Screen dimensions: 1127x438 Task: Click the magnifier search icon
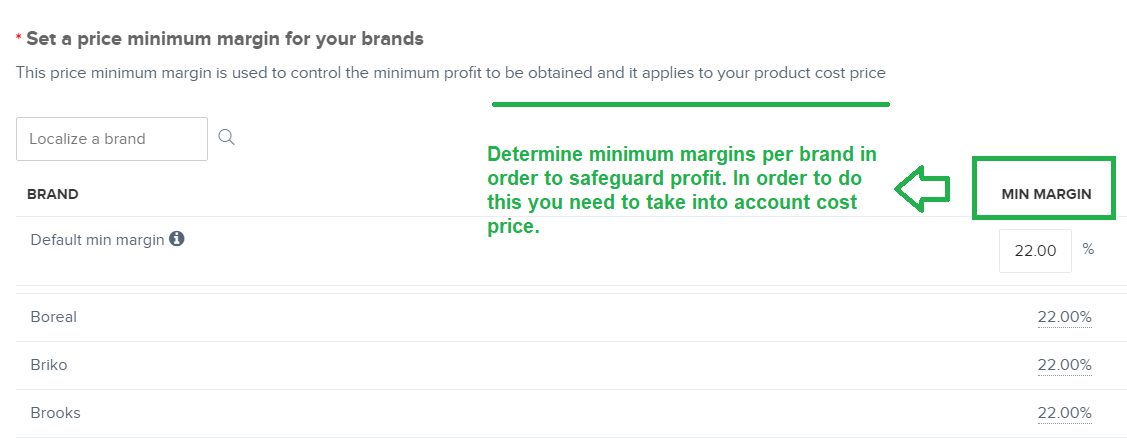[x=226, y=137]
